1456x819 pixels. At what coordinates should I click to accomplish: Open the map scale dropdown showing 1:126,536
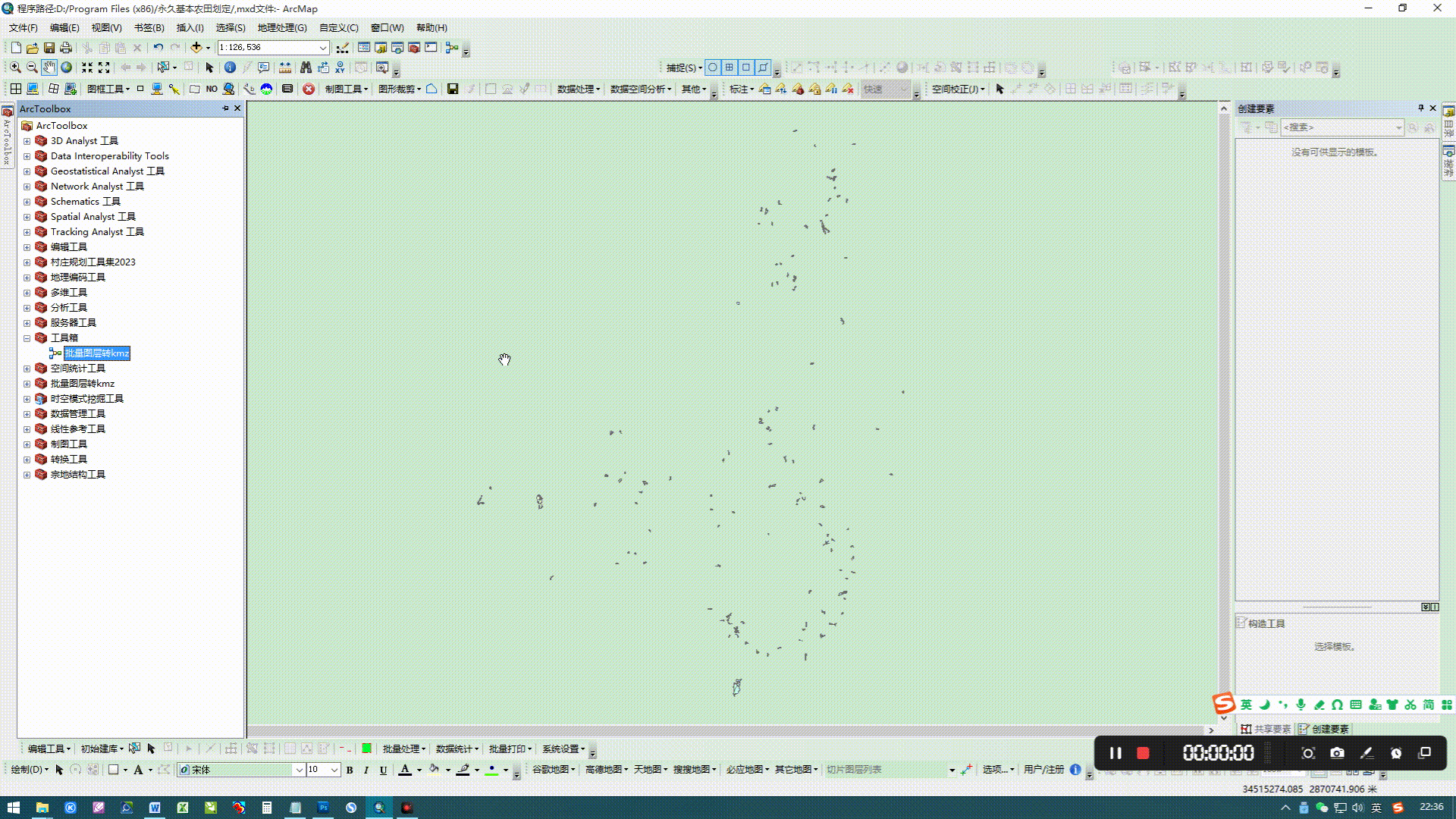(324, 47)
